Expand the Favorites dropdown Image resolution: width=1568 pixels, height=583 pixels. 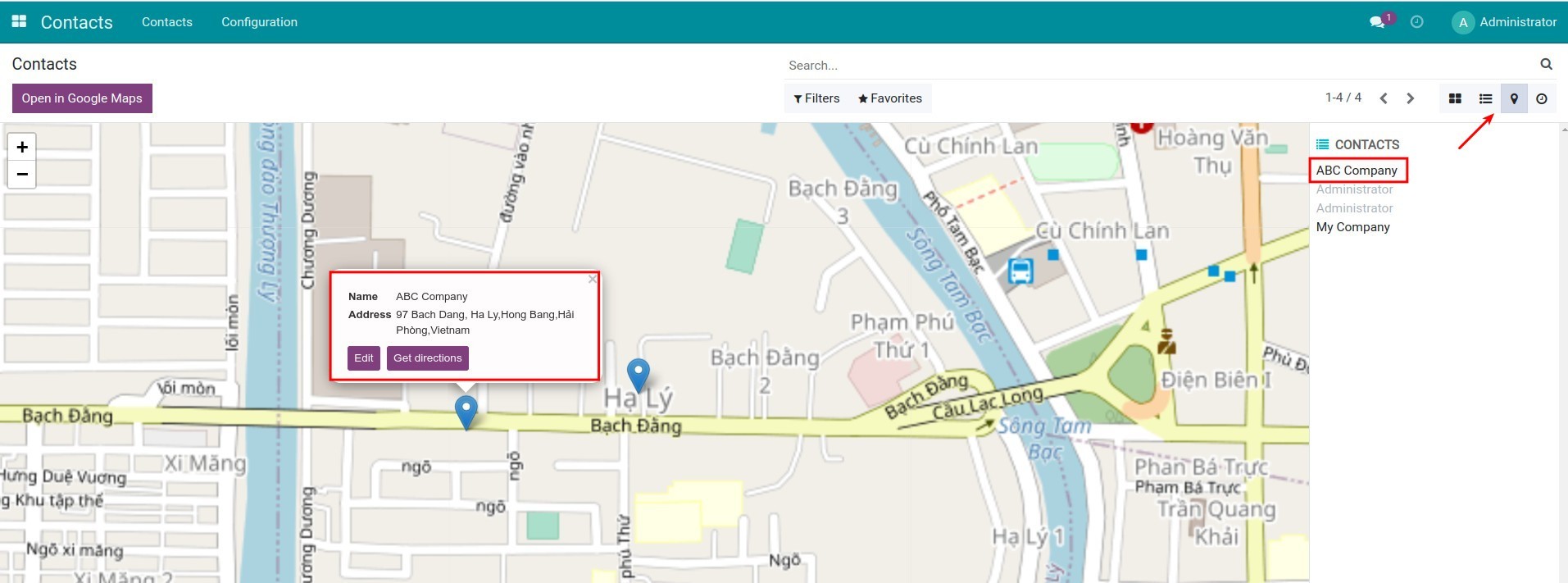tap(889, 98)
